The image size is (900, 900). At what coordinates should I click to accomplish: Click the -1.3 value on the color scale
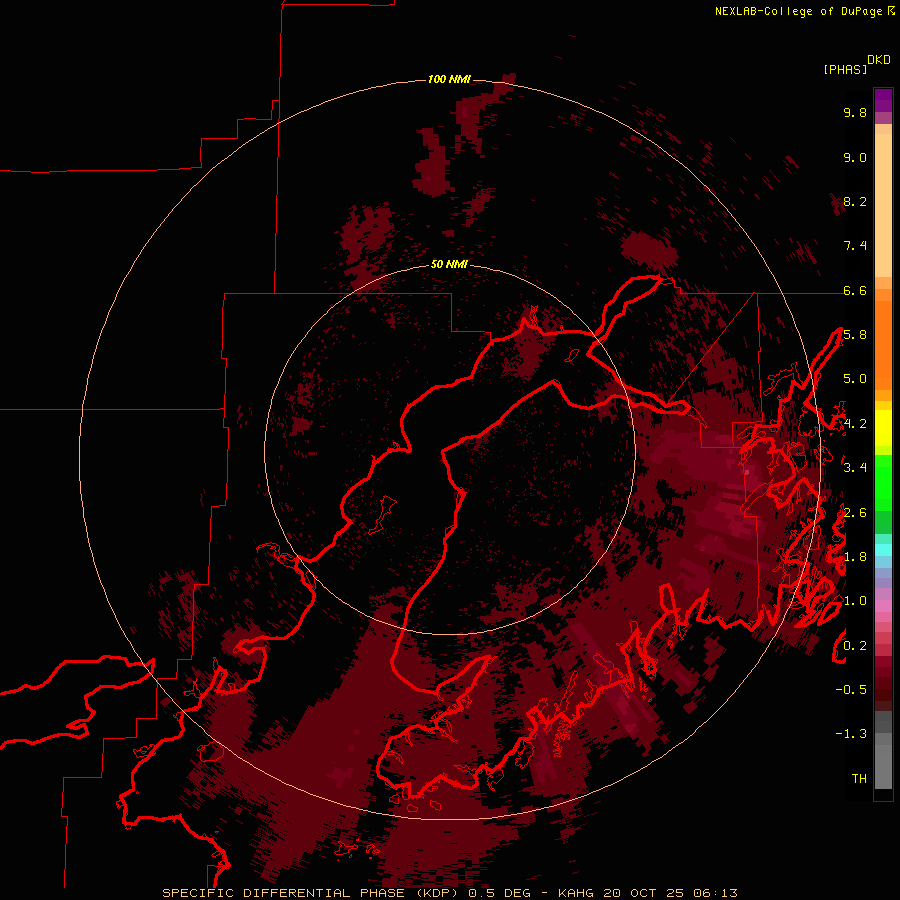pos(851,734)
